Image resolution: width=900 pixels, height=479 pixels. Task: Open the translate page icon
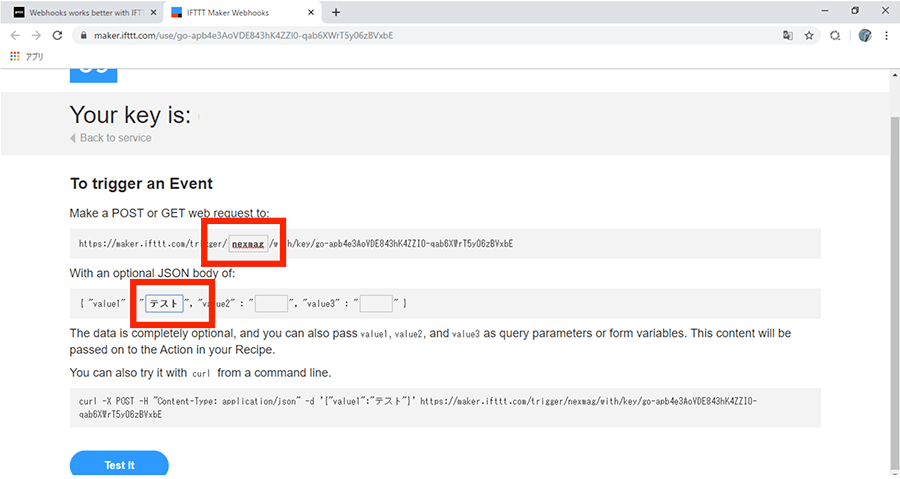point(788,36)
